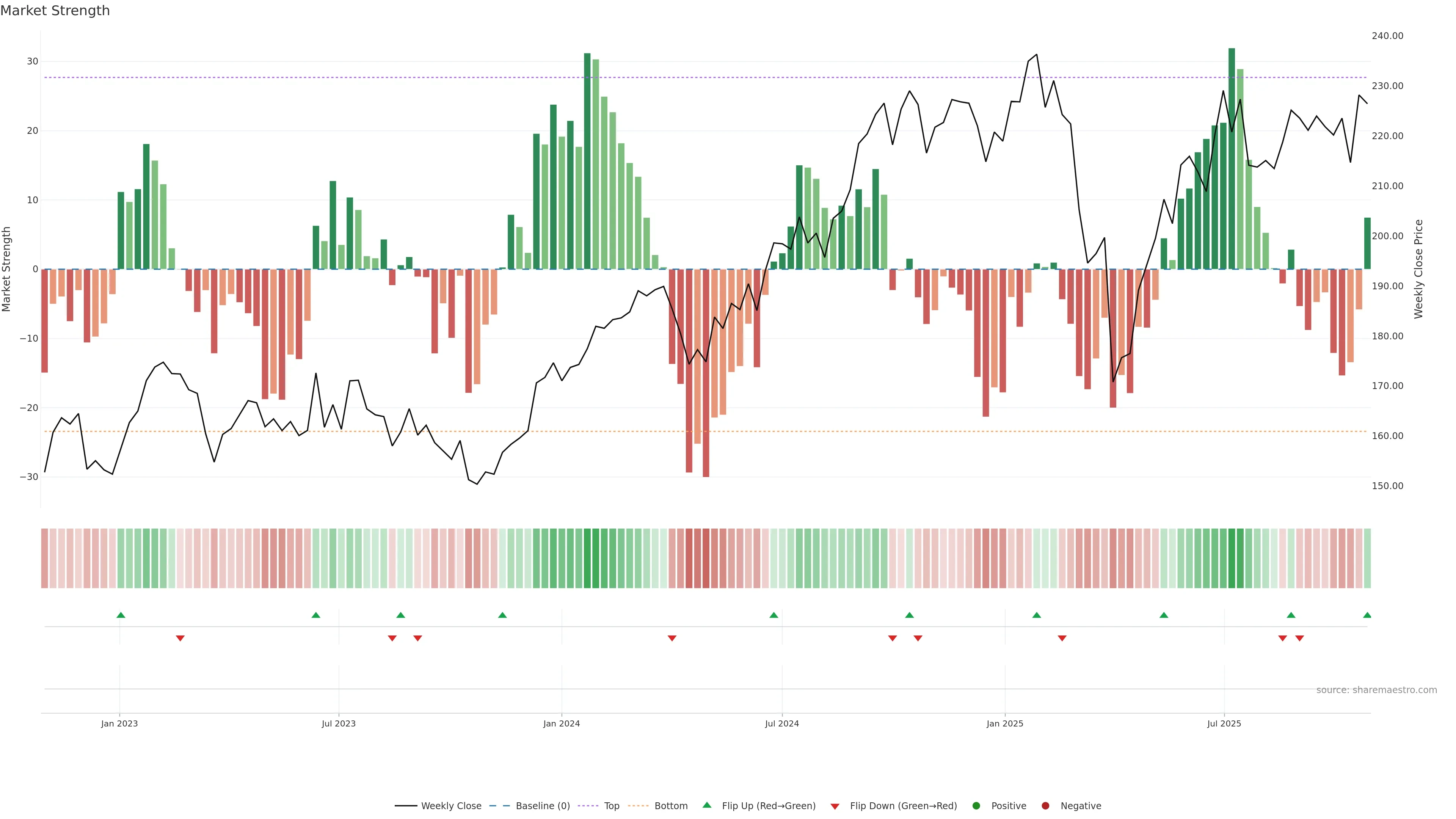
Task: Click the rightmost red flip-down triangle marker
Action: (1299, 638)
